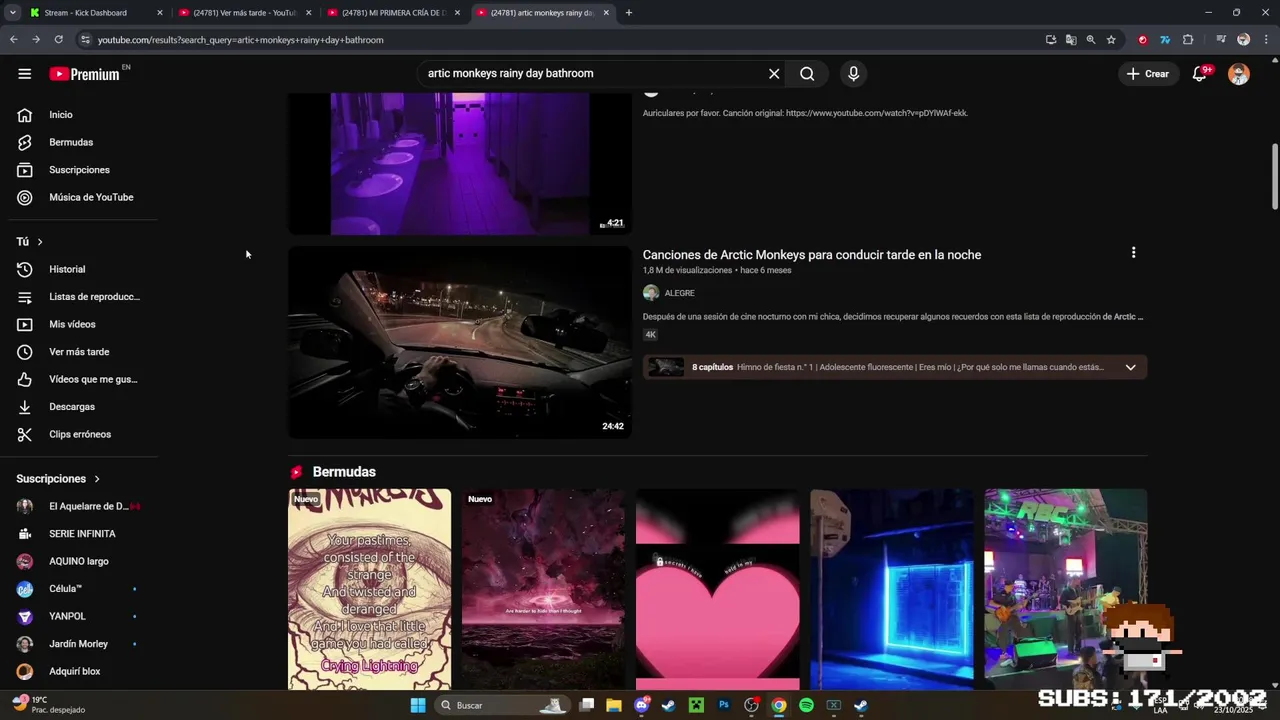Open the ALEGRE channel link
Image resolution: width=1280 pixels, height=720 pixels.
pyautogui.click(x=679, y=293)
